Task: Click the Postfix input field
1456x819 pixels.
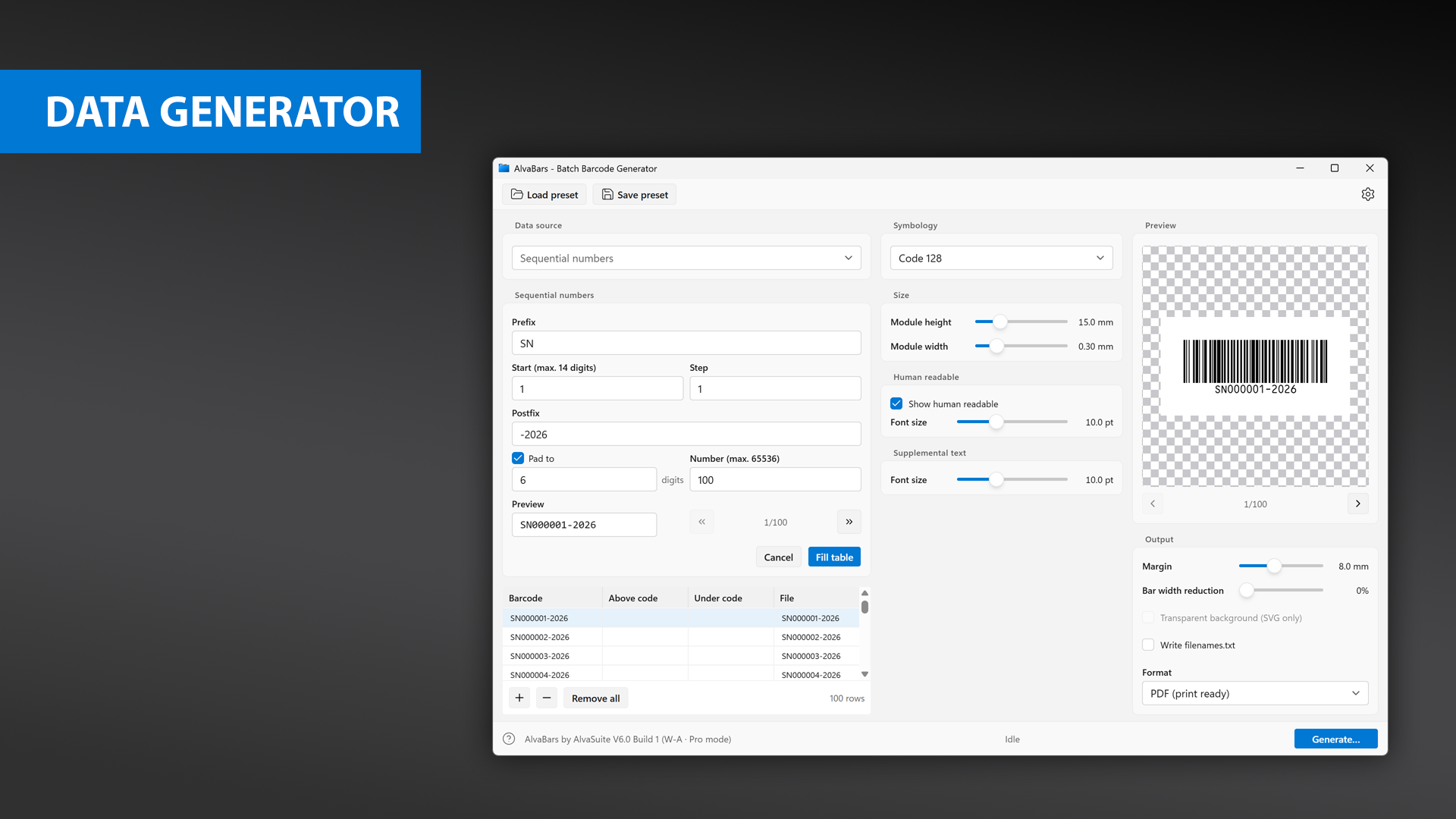Action: [686, 435]
